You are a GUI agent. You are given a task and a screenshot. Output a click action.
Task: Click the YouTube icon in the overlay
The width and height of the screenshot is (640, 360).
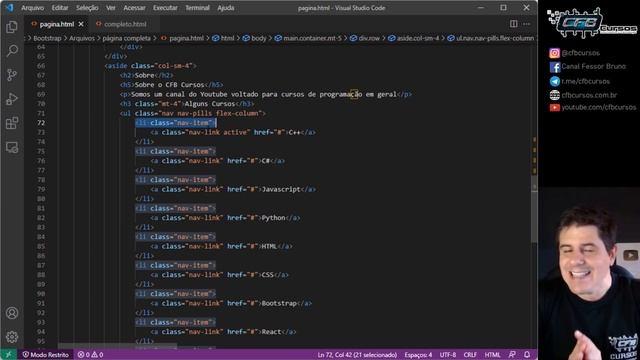[x=554, y=107]
